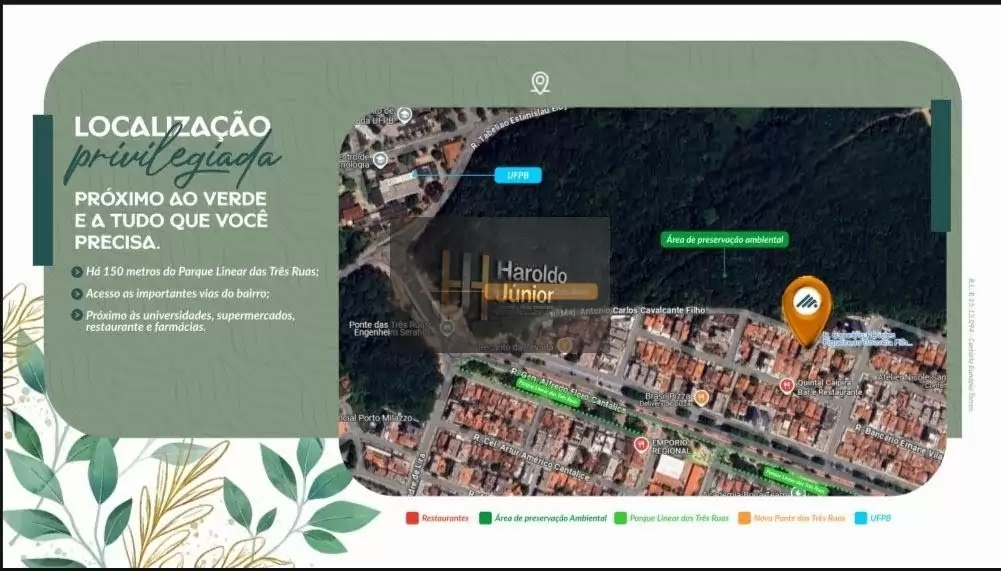
Task: Click the location pin icon above the map
Action: (x=540, y=83)
